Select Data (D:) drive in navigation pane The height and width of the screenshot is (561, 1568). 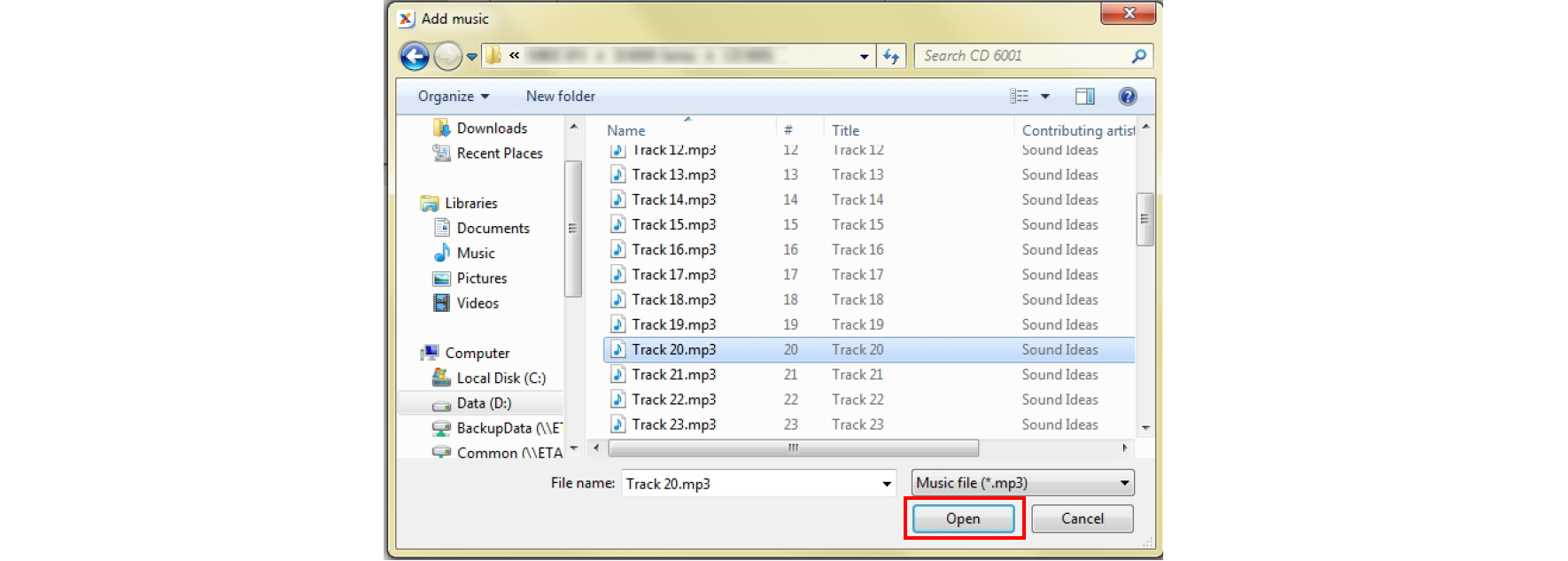pos(483,403)
